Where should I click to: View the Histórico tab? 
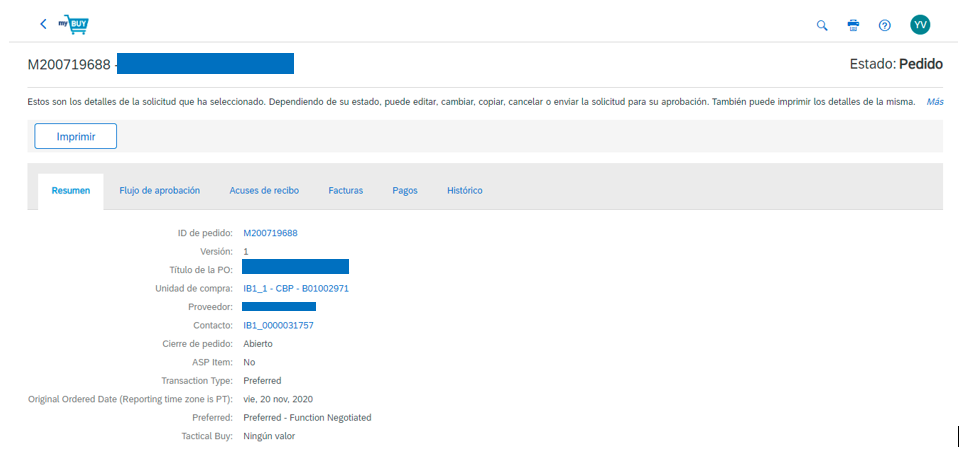coord(464,191)
